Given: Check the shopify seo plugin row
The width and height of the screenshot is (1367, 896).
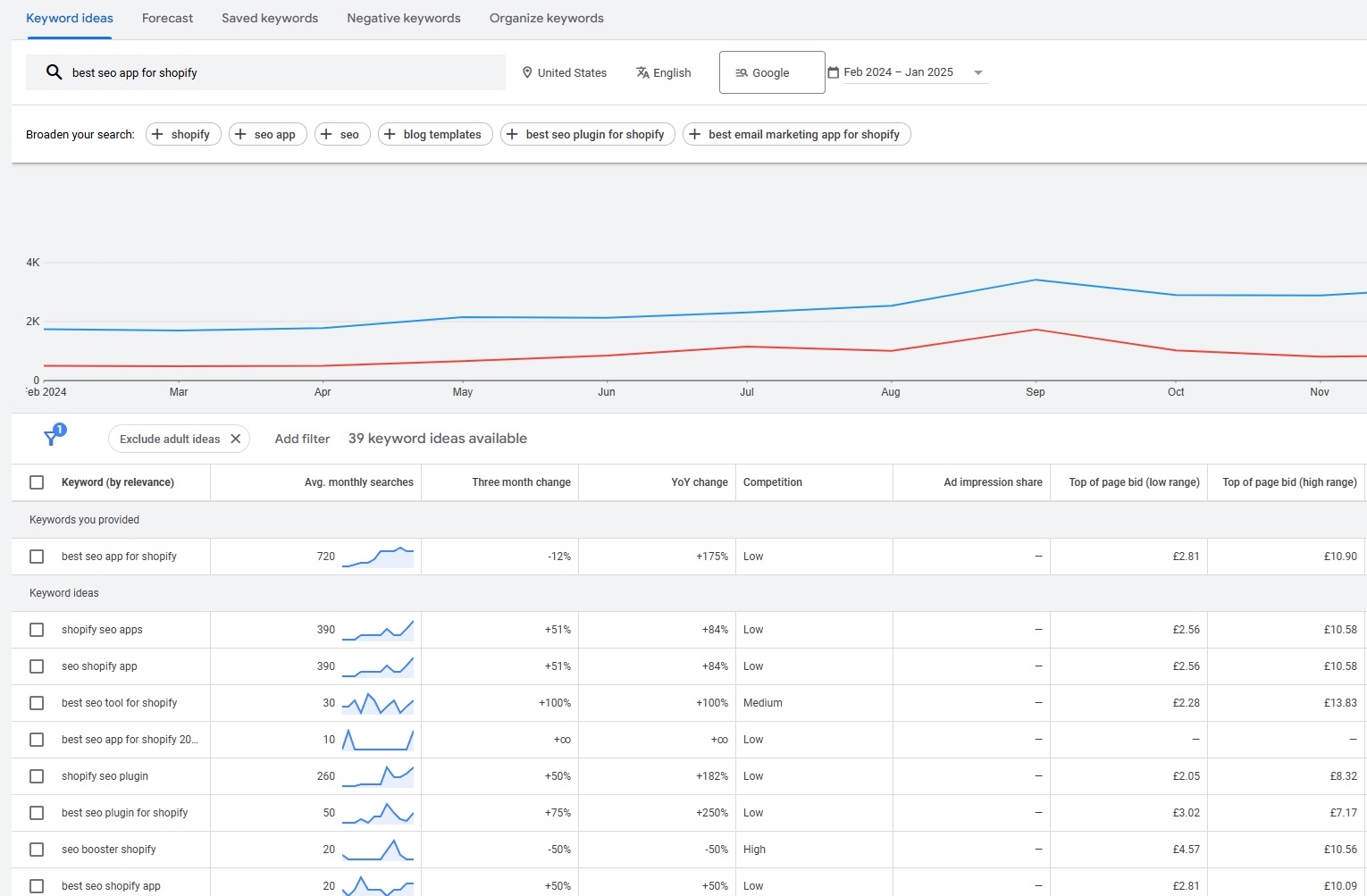Looking at the screenshot, I should click(x=37, y=776).
